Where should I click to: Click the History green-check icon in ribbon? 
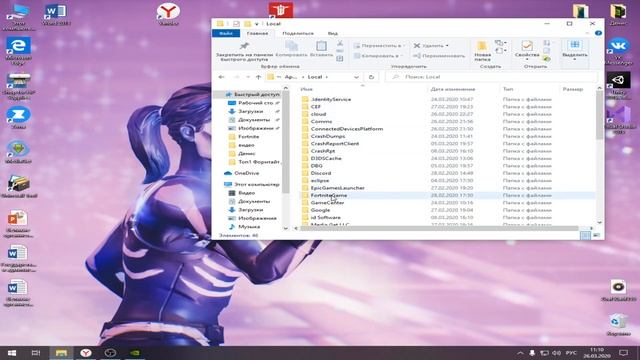click(x=547, y=59)
